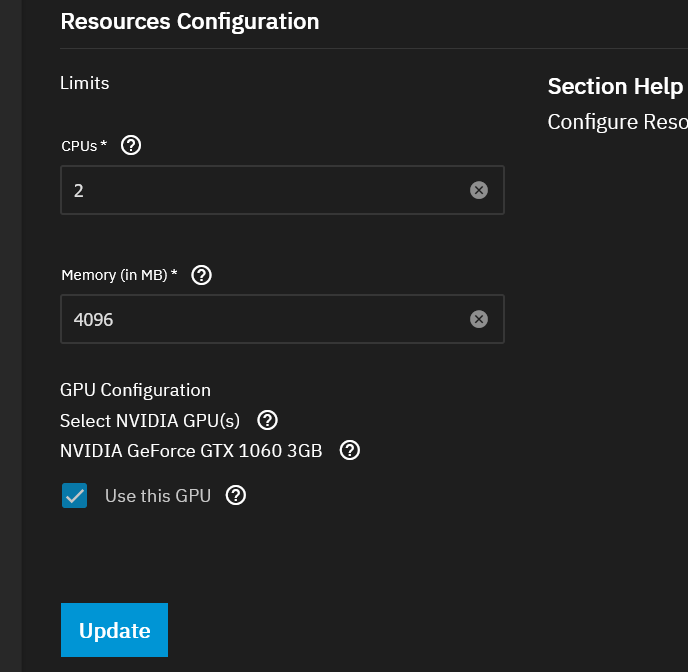Click the 'Memory (in MB) *' field label

point(119,275)
